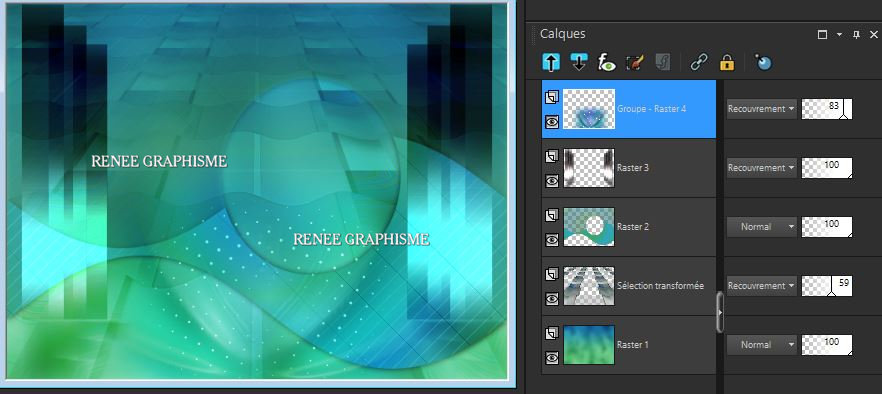882x394 pixels.
Task: Hide the Groupe - Raster 4 layer
Action: [x=552, y=122]
